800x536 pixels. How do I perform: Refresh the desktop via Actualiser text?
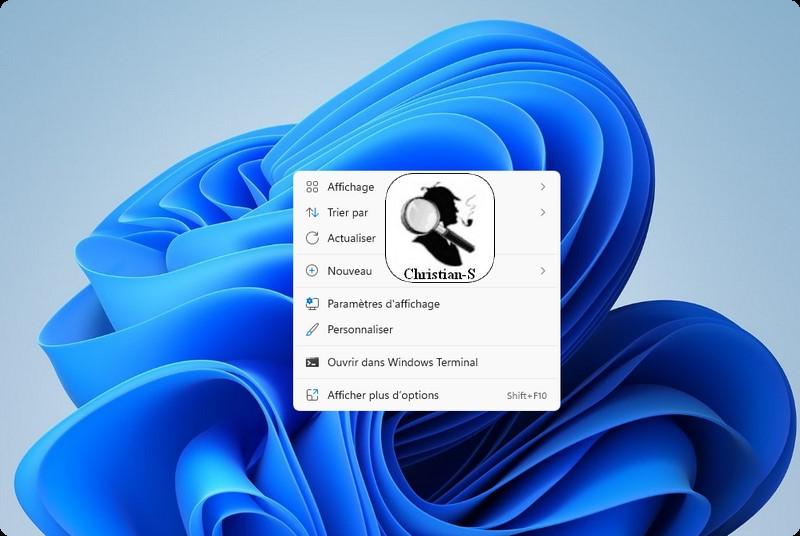(352, 238)
